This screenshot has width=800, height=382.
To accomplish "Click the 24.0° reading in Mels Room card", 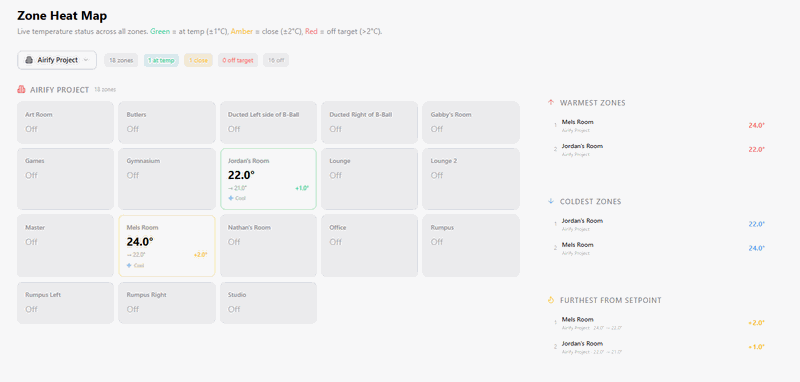I will (x=140, y=242).
